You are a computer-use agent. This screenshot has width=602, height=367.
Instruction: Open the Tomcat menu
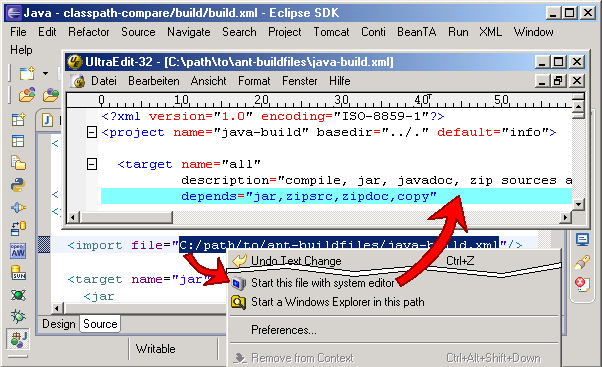pyautogui.click(x=331, y=32)
